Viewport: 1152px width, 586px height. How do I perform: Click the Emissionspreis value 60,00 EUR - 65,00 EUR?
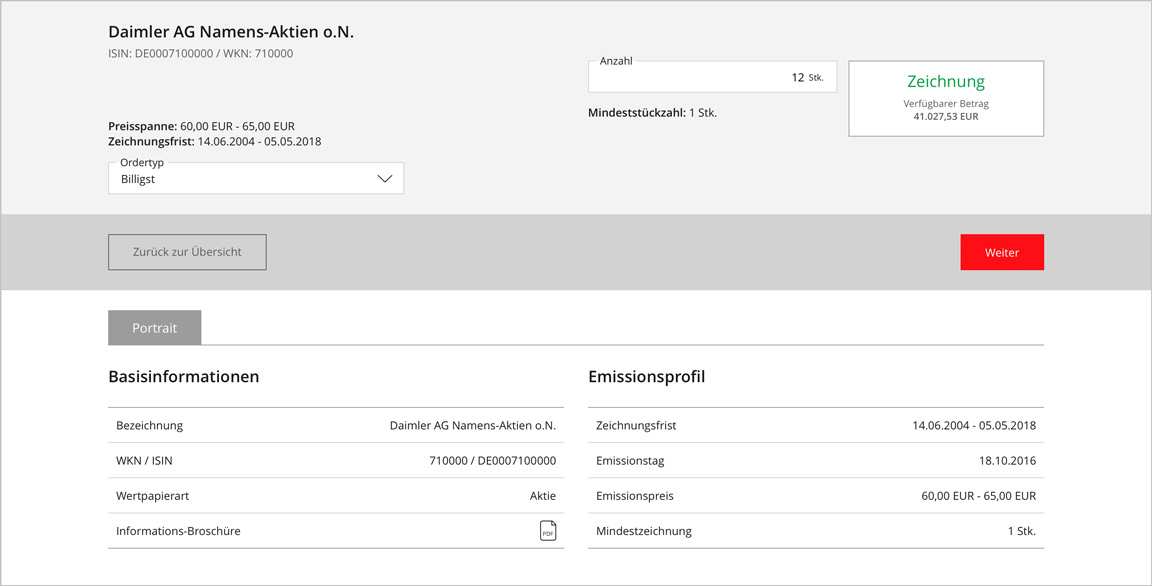pos(979,496)
